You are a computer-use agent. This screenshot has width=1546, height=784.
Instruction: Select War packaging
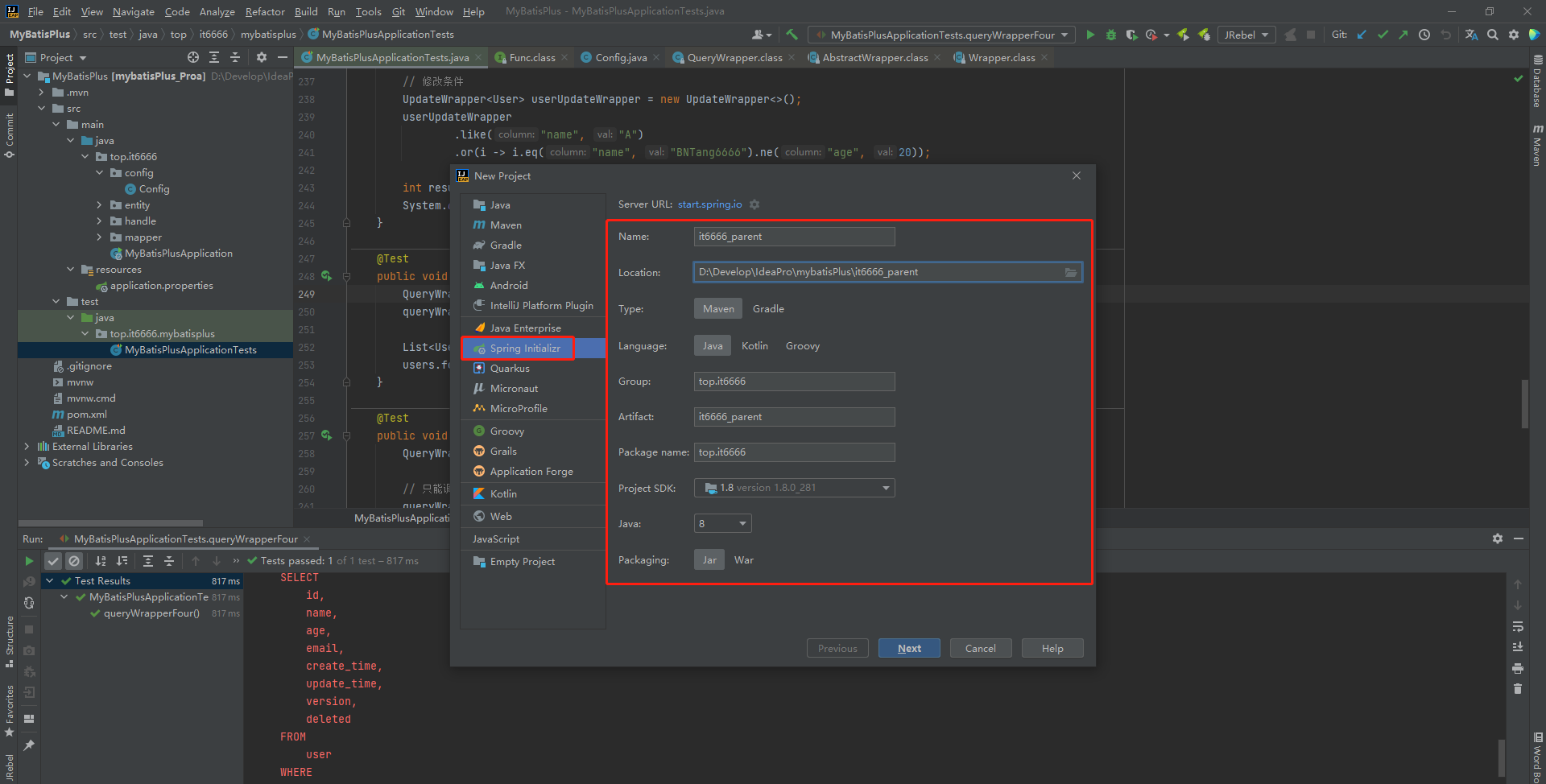(x=744, y=560)
